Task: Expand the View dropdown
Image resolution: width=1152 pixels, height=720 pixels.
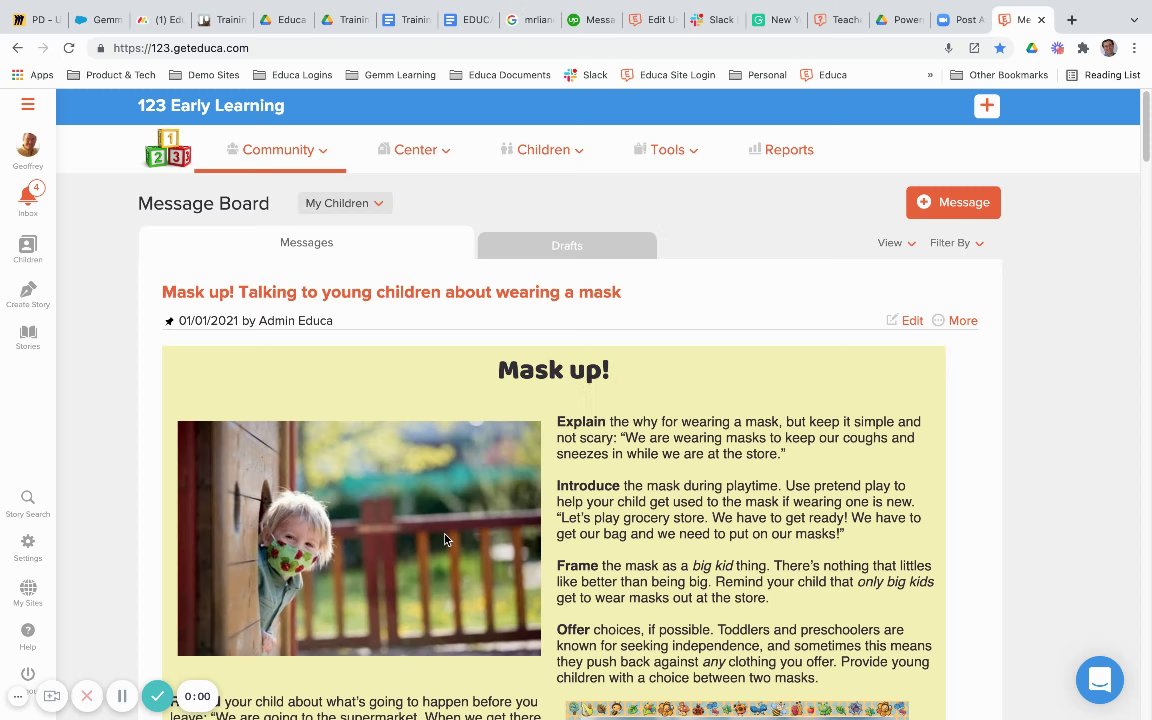Action: coord(896,243)
